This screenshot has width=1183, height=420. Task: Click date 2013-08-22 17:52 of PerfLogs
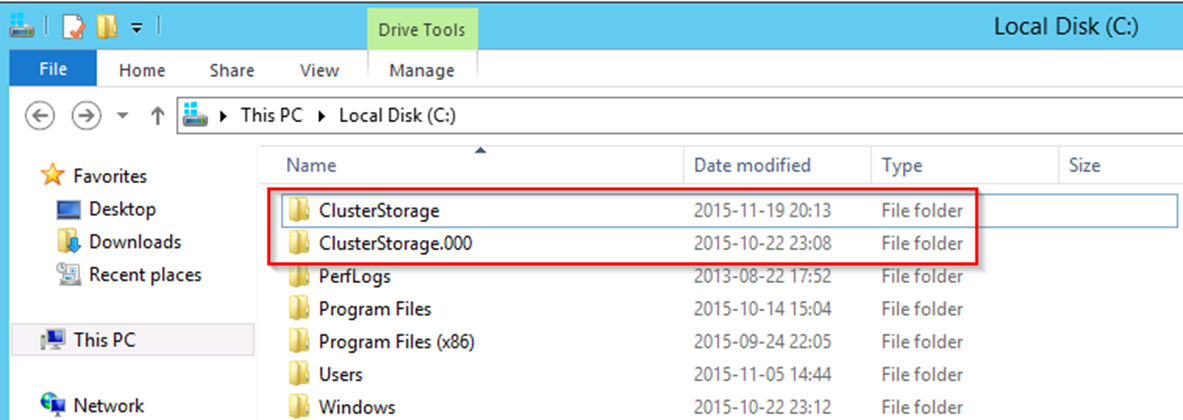tap(762, 277)
